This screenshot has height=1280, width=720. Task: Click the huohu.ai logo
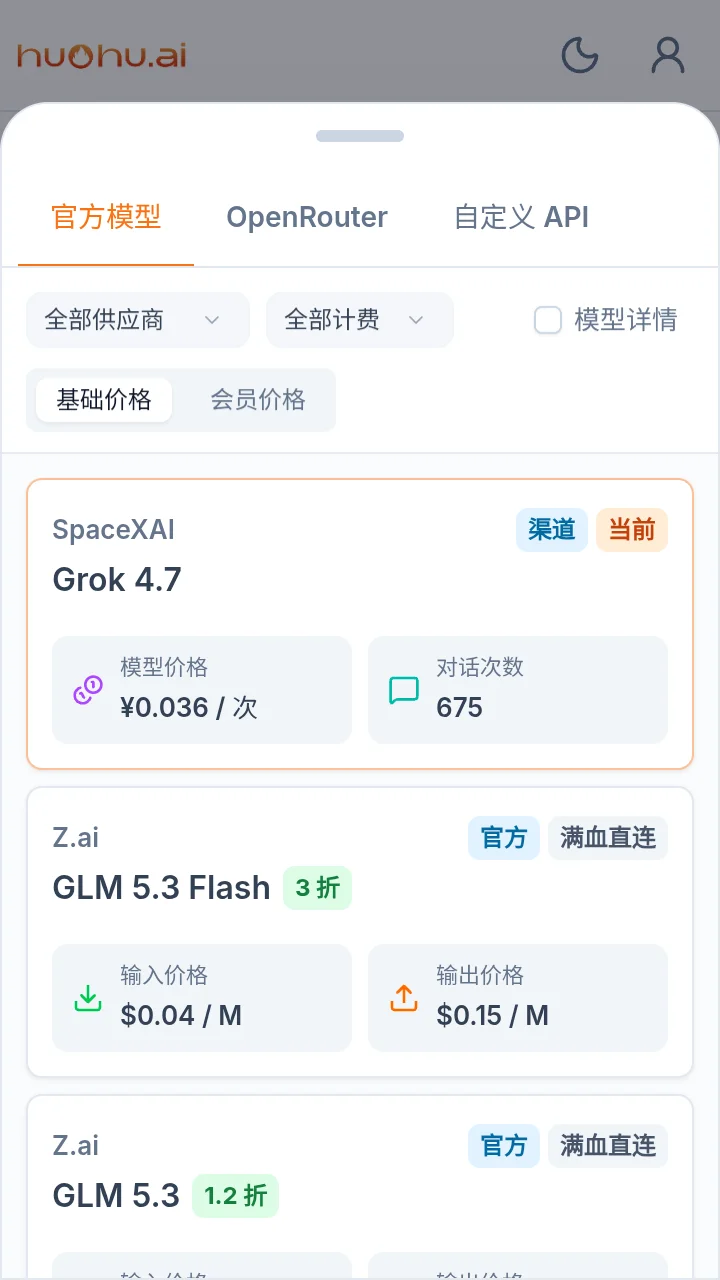click(102, 56)
